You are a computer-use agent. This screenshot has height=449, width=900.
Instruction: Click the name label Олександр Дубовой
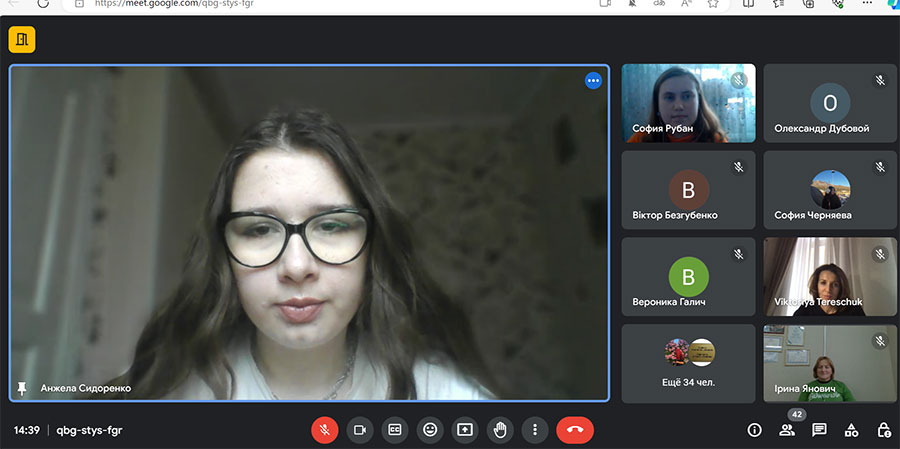click(x=821, y=129)
